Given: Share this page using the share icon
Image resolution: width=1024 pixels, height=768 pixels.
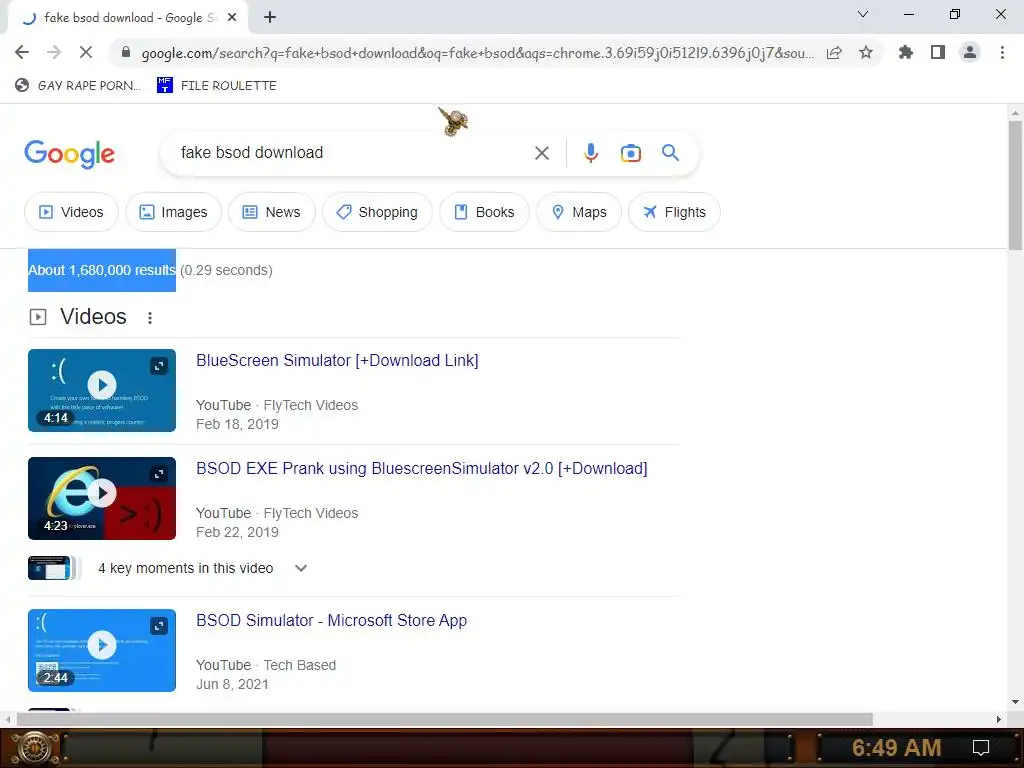Looking at the screenshot, I should (834, 52).
